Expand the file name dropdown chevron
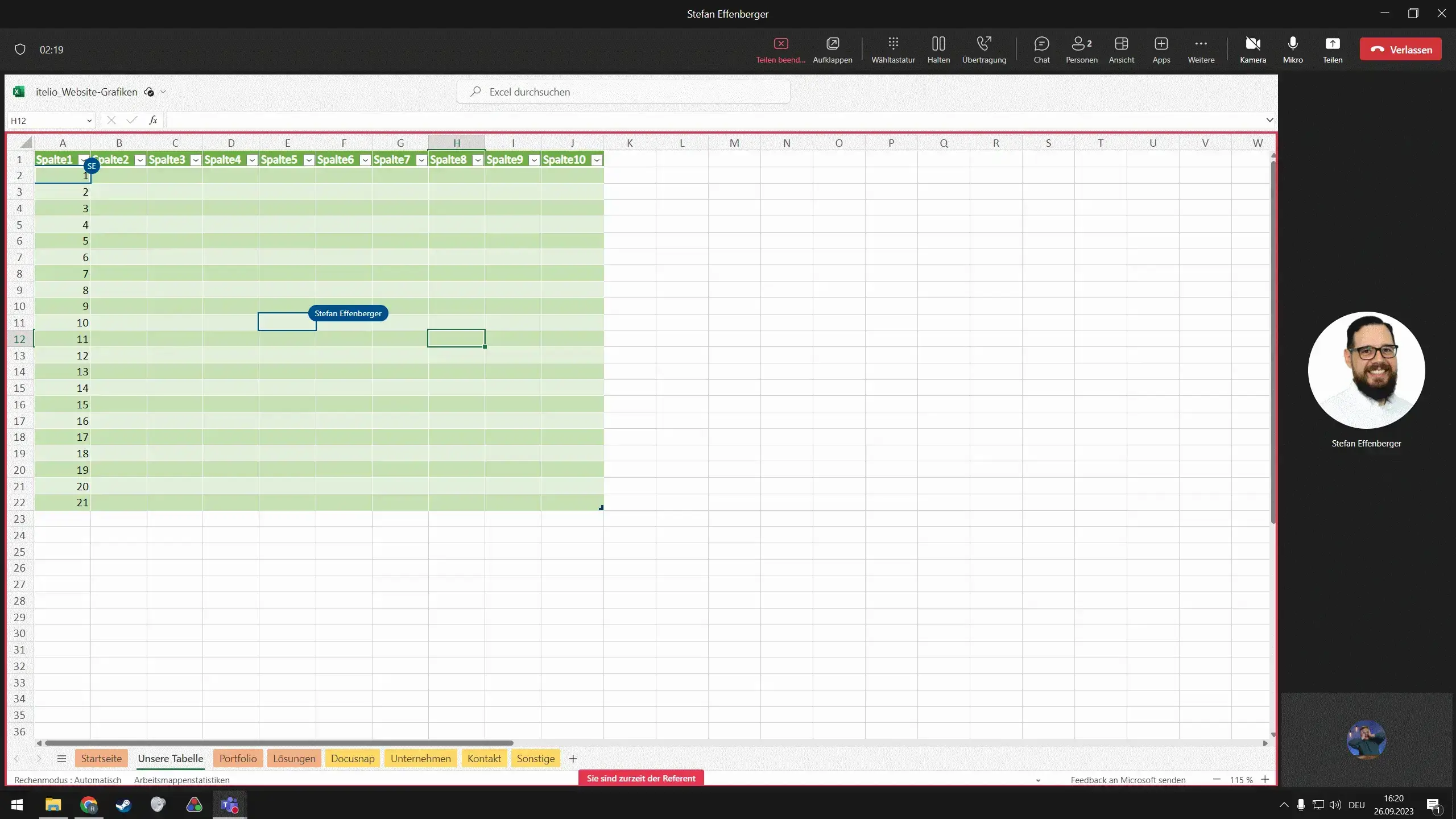The image size is (1456, 819). click(x=163, y=92)
